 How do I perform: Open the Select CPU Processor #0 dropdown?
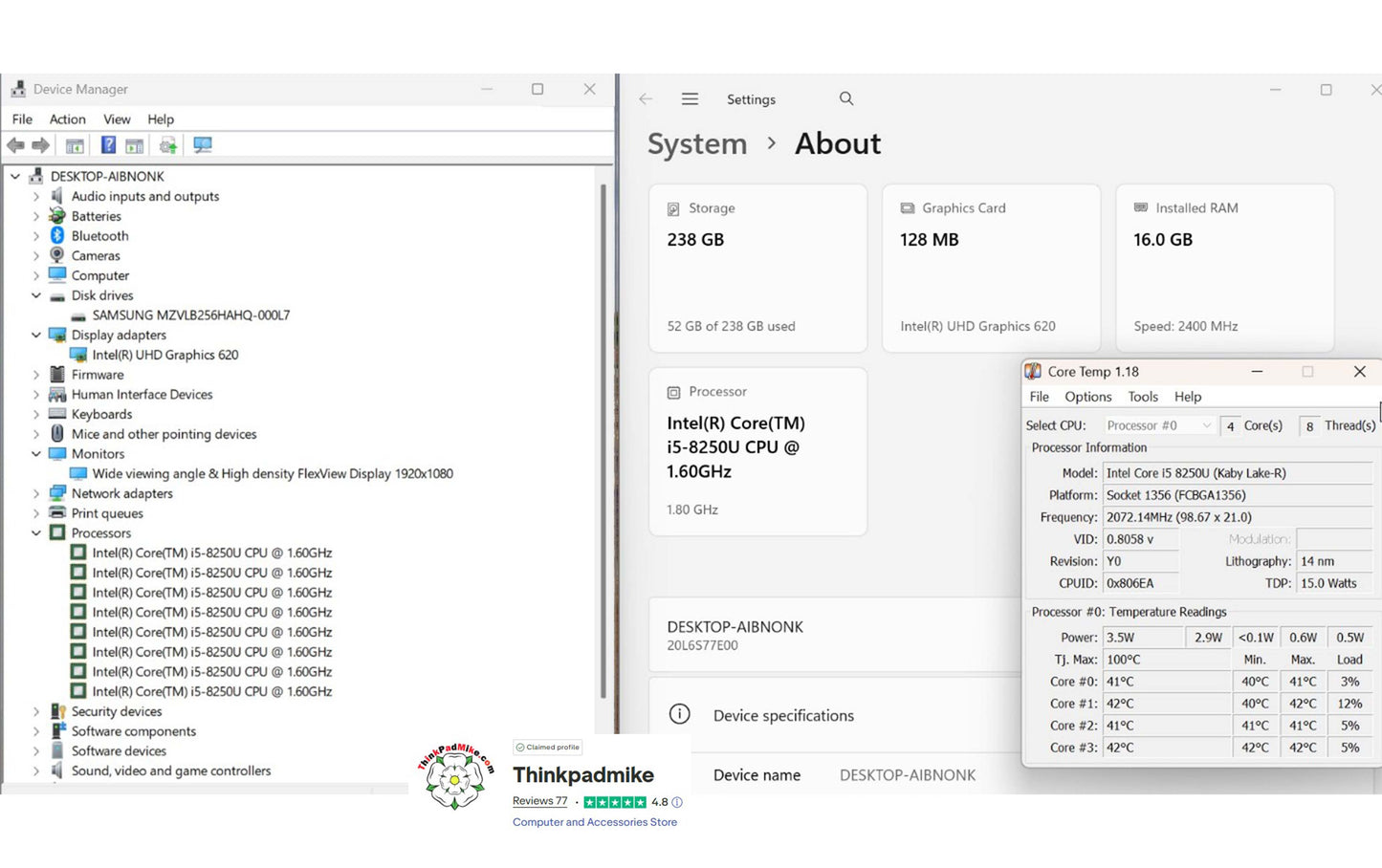click(x=1158, y=425)
